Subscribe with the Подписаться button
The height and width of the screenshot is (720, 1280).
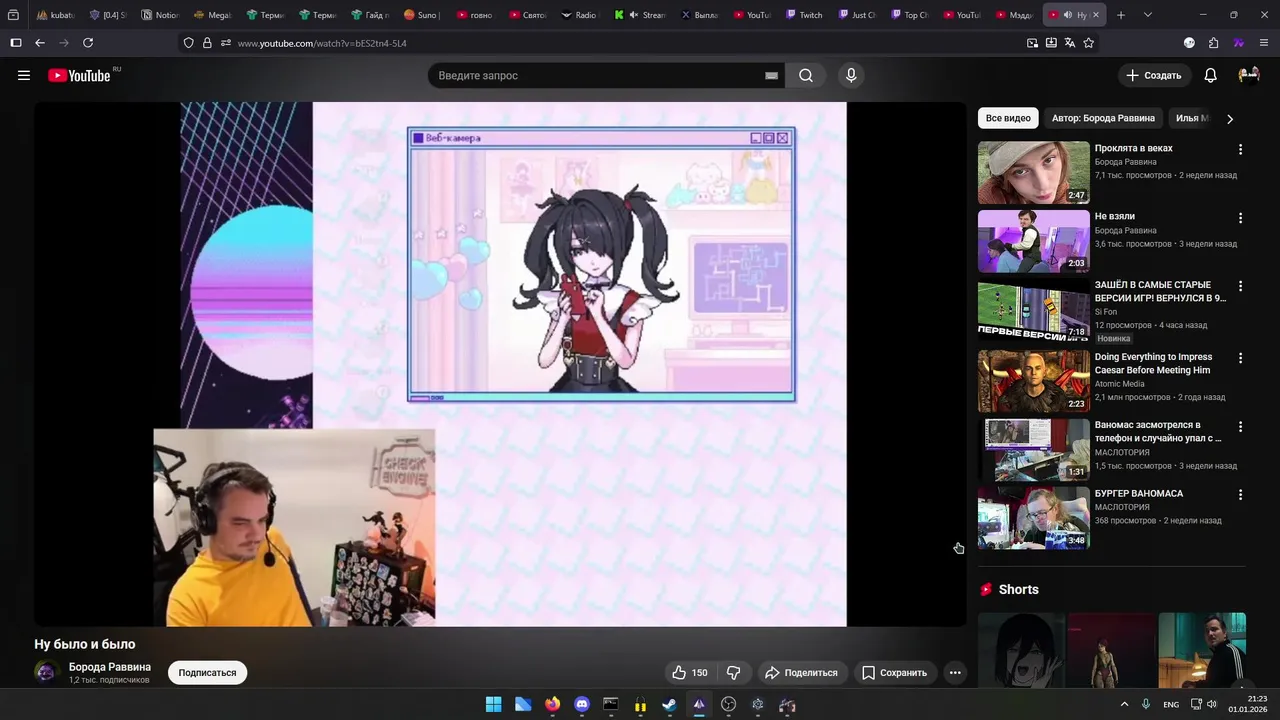pos(207,673)
